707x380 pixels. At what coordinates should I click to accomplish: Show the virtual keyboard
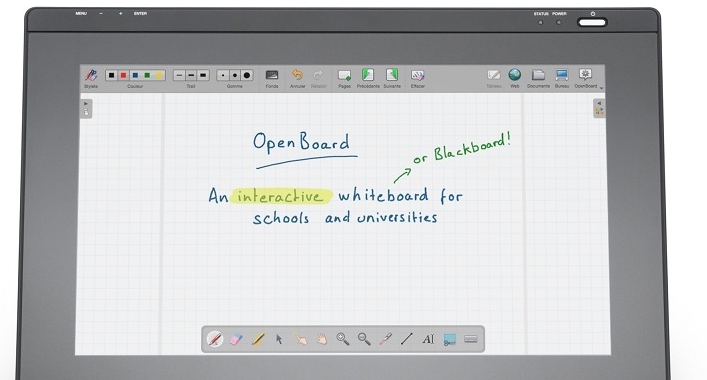pyautogui.click(x=471, y=339)
